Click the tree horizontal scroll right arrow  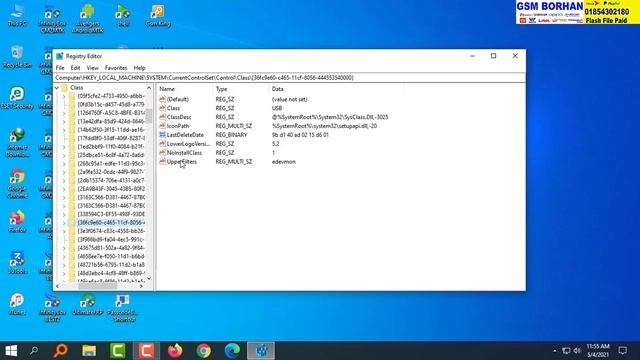[141, 287]
